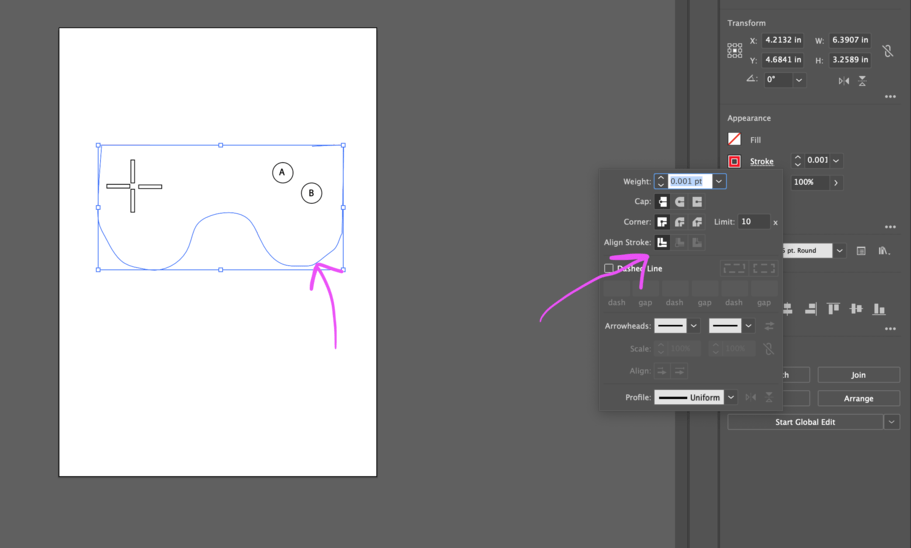Select the Butt Cap stroke option
The height and width of the screenshot is (548, 911).
click(662, 202)
